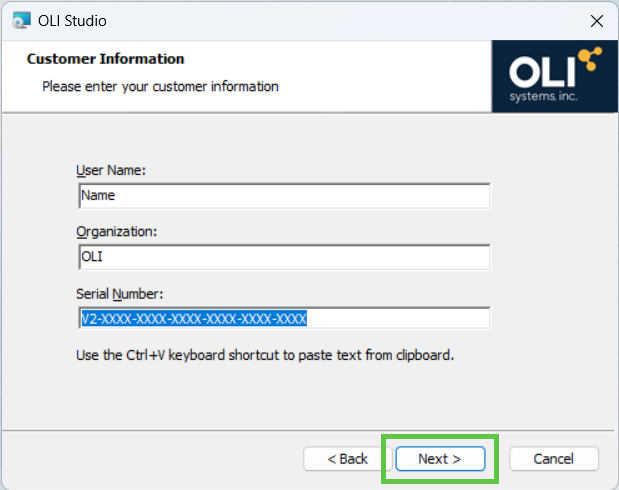The width and height of the screenshot is (619, 490).
Task: Click the OLI systems inc. logo
Action: pyautogui.click(x=555, y=76)
